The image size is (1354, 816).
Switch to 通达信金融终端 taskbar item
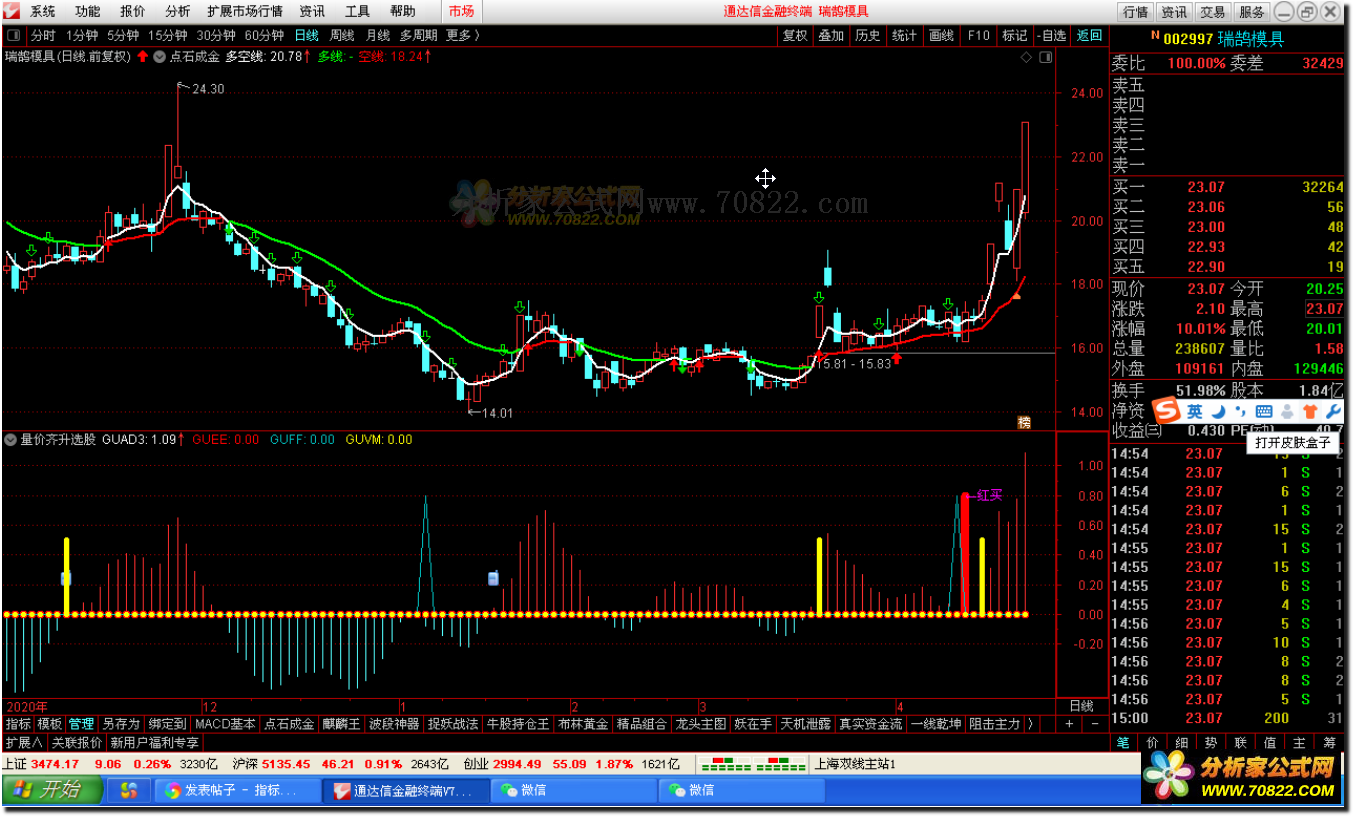pos(406,790)
